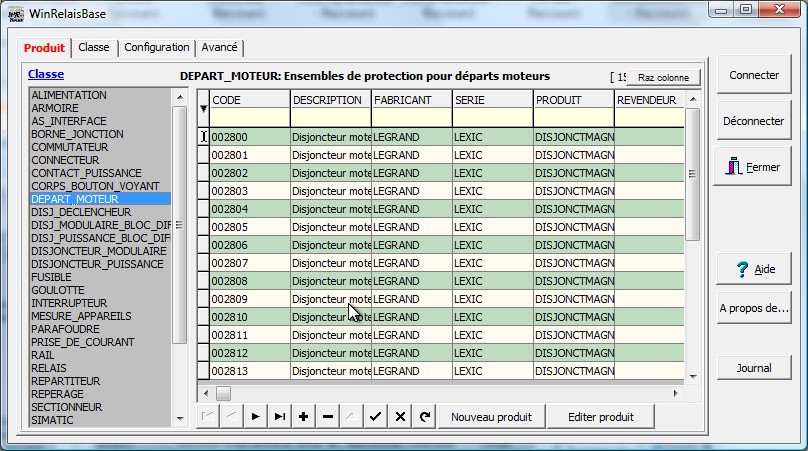Click the Nouveau produit button
Screen dimensions: 808x451
[491, 416]
